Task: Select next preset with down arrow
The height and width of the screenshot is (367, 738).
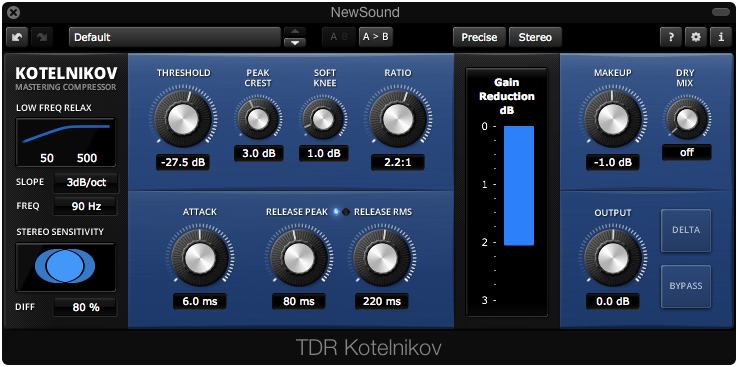Action: [x=295, y=42]
